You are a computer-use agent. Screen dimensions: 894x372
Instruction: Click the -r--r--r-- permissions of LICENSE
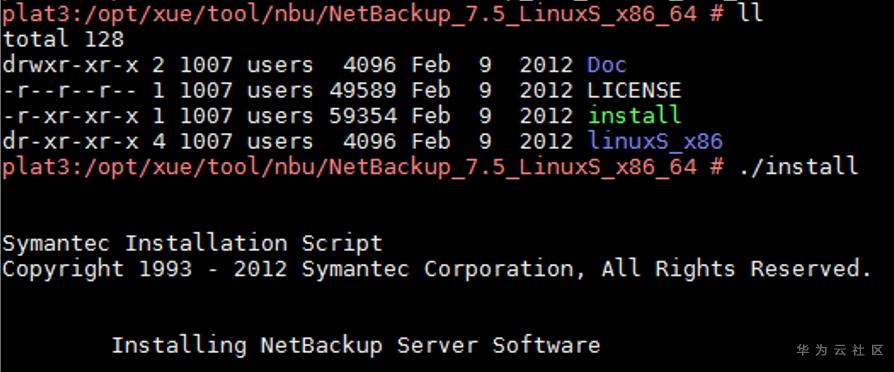point(70,91)
